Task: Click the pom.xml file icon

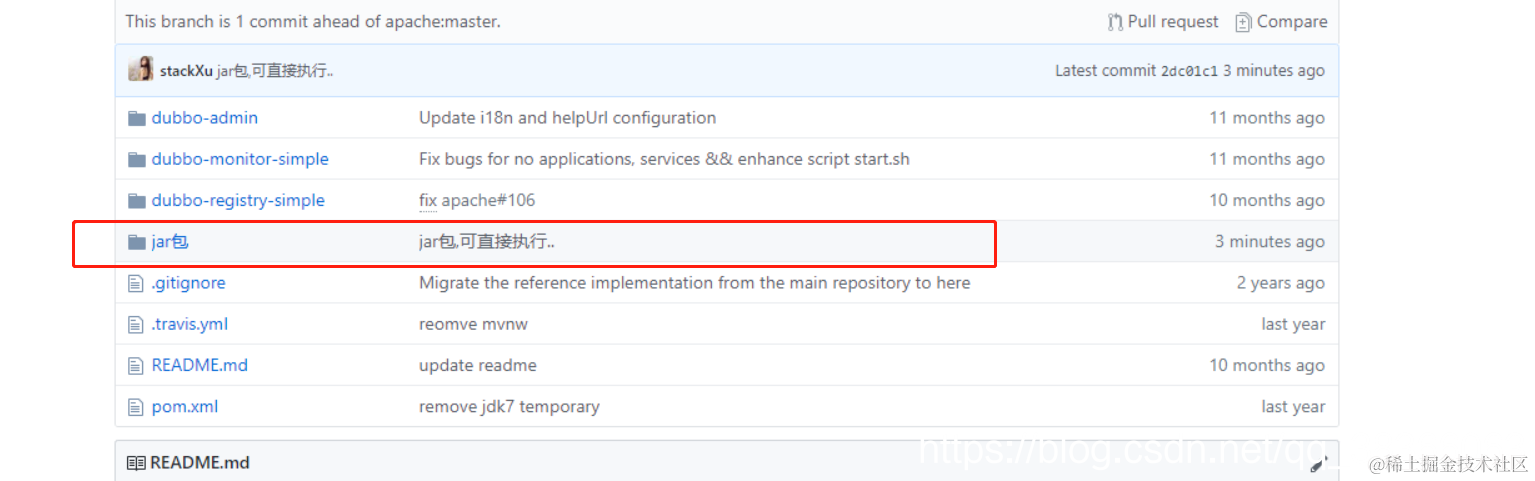Action: tap(137, 407)
